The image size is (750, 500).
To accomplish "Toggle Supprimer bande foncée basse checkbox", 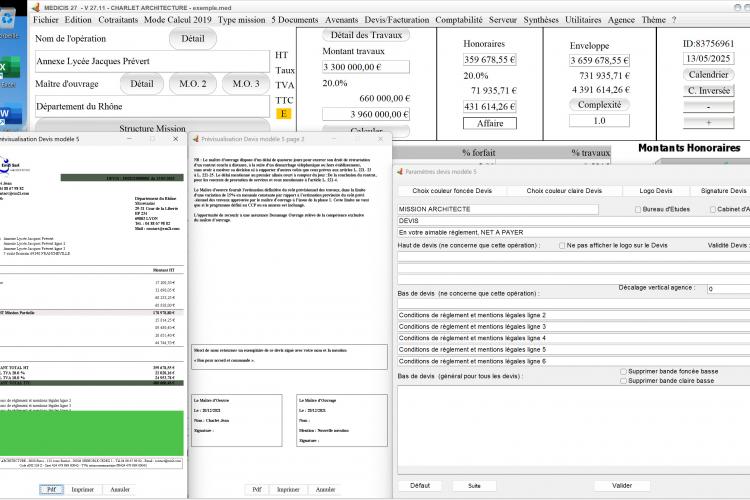I will 623,371.
